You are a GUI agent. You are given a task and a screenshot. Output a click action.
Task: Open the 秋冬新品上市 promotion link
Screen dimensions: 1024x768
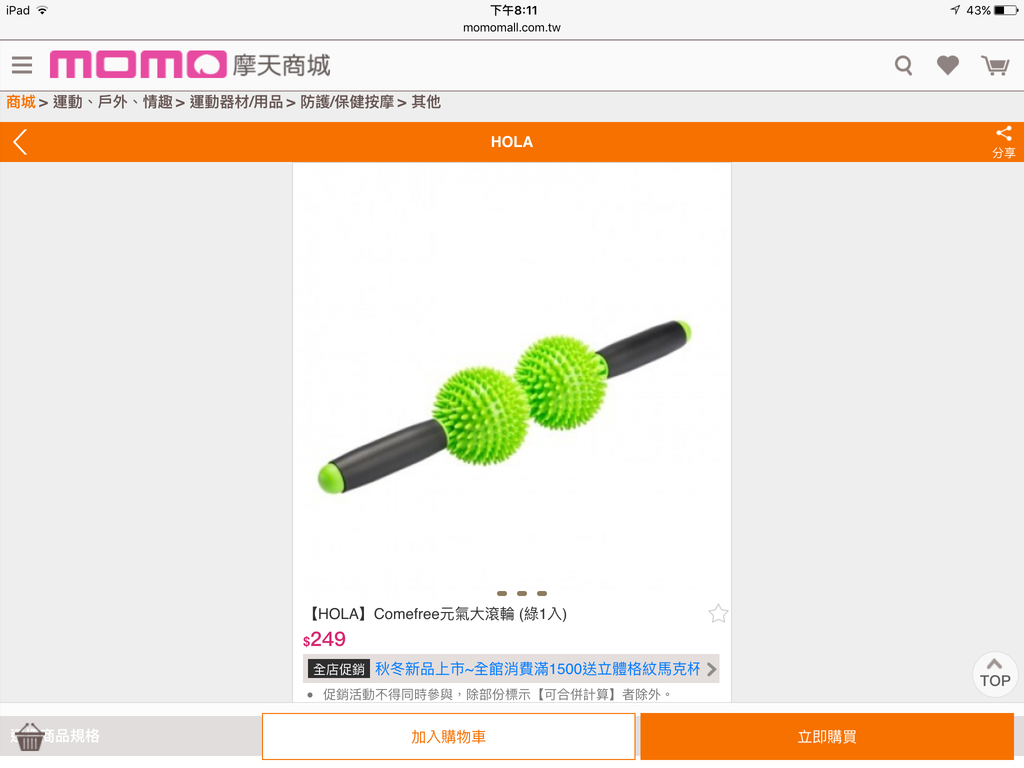point(537,669)
